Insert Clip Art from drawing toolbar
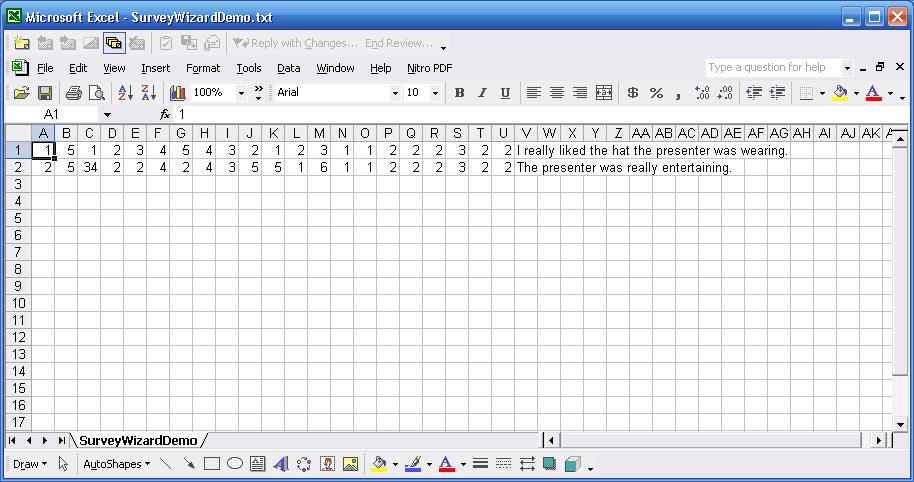The width and height of the screenshot is (914, 482). coord(328,464)
